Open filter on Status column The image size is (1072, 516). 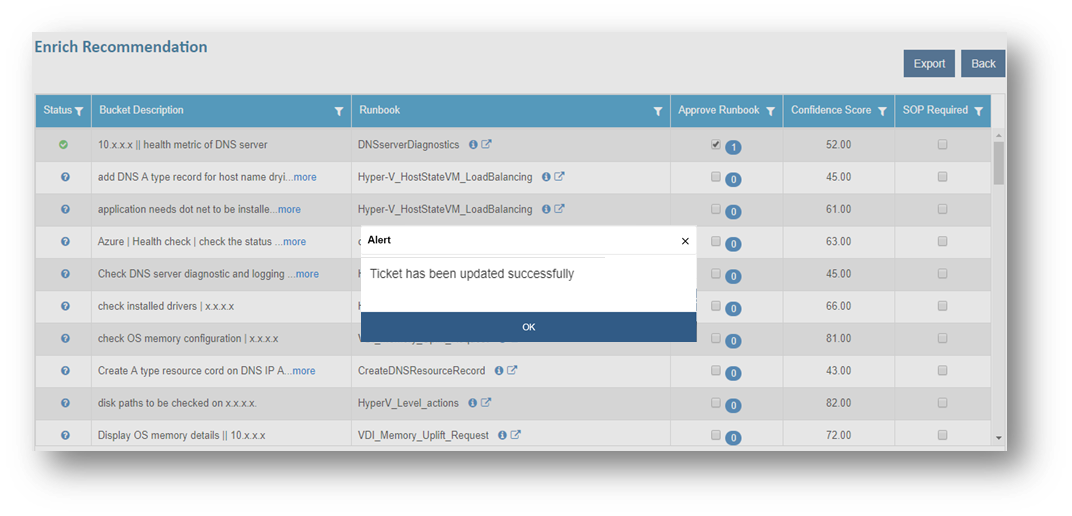(x=79, y=111)
